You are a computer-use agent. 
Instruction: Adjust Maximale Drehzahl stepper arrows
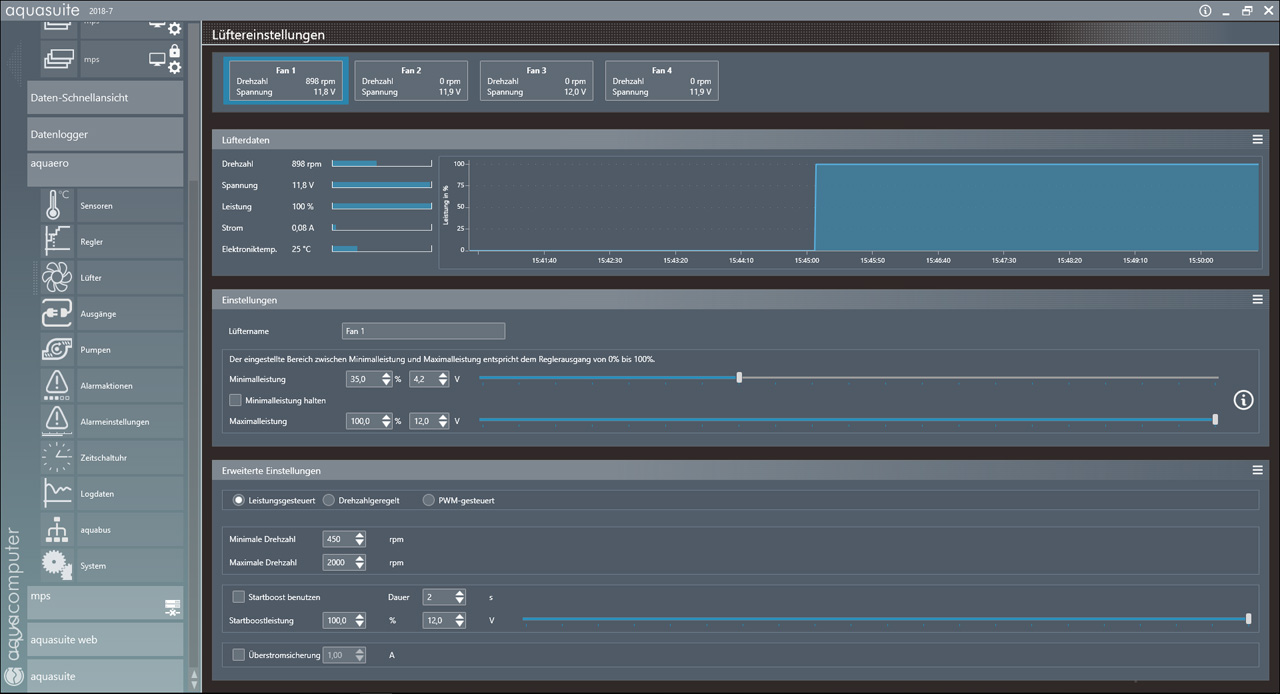point(360,562)
